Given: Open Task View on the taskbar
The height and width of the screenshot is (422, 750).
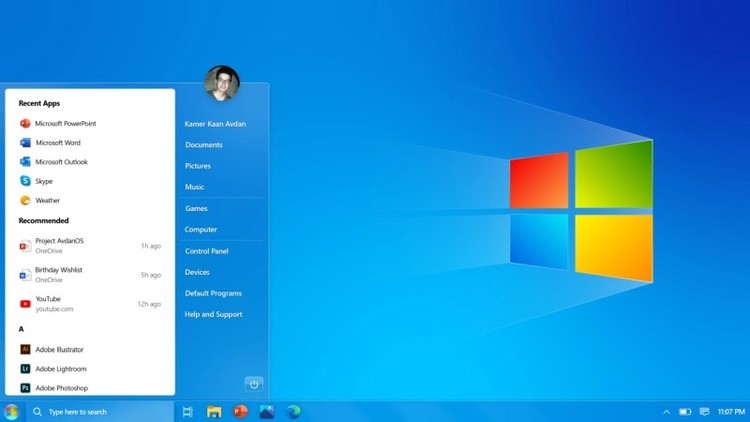Looking at the screenshot, I should [188, 411].
